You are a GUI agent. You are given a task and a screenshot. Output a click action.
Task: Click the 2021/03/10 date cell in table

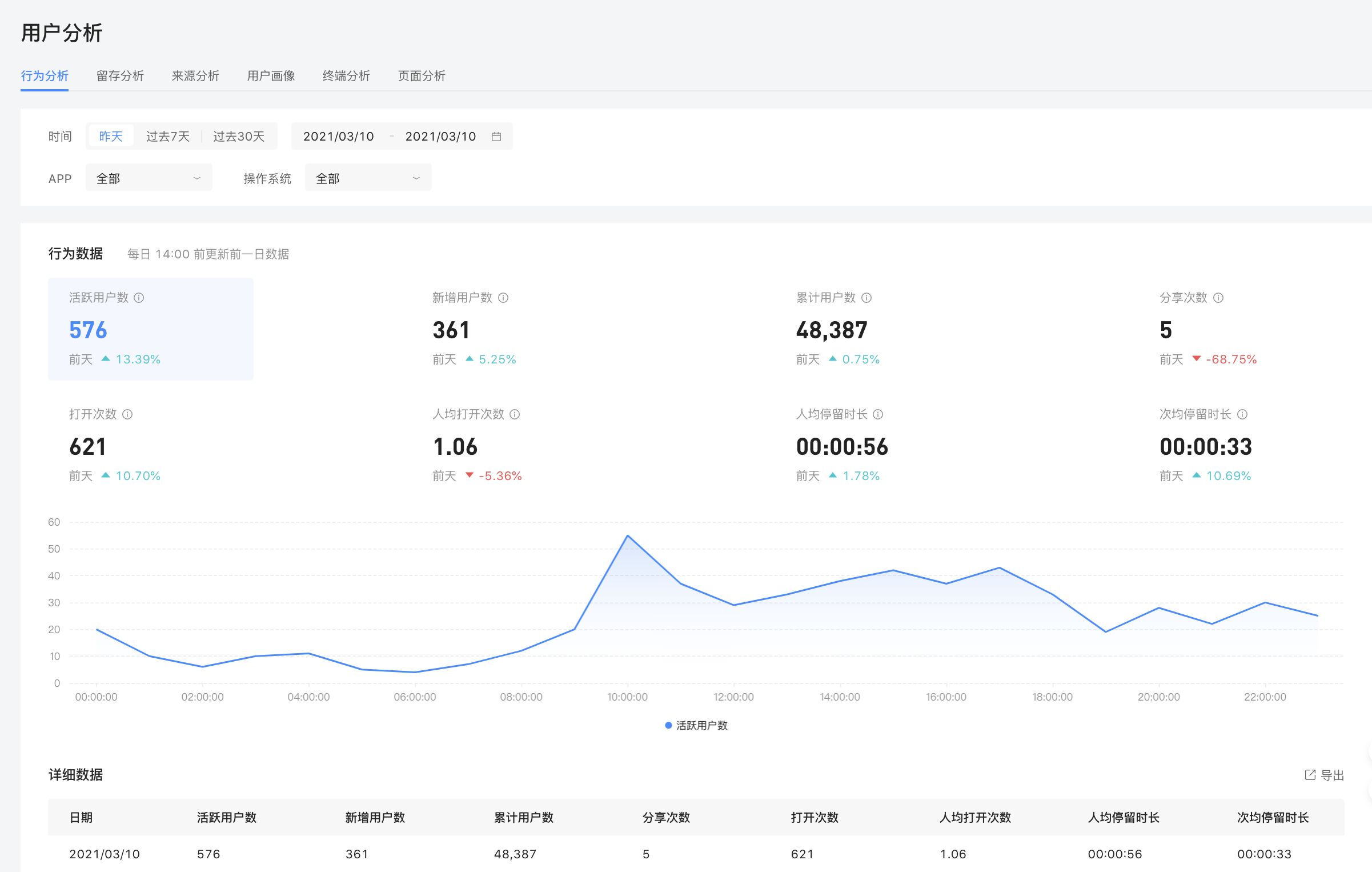point(105,854)
